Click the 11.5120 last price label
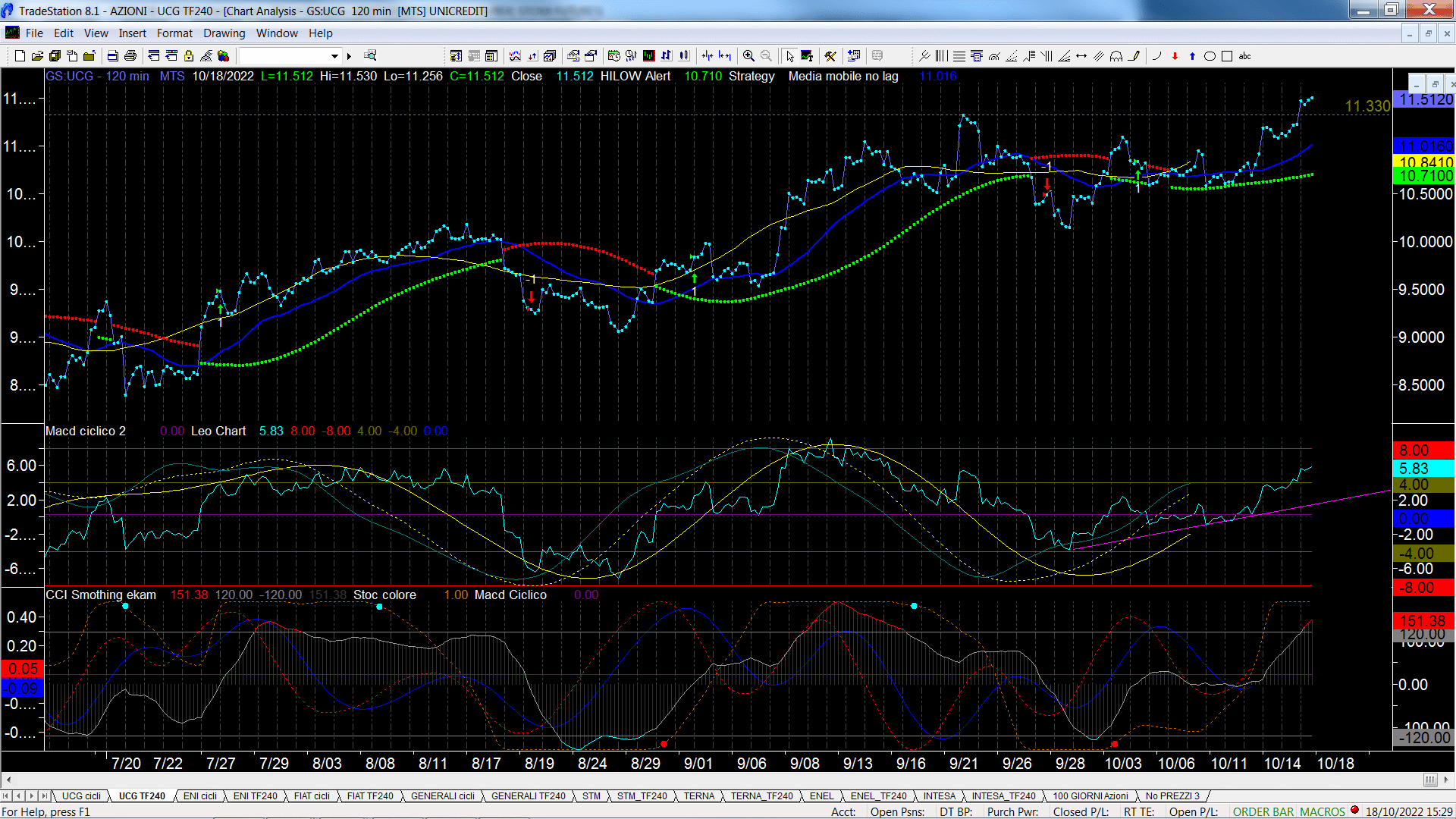The width and height of the screenshot is (1456, 819). point(1424,99)
